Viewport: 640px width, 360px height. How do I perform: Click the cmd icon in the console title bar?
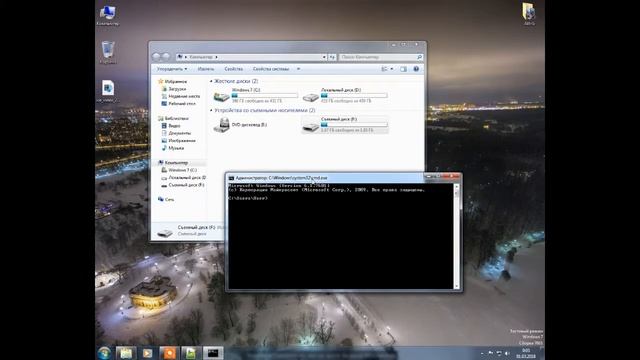231,178
